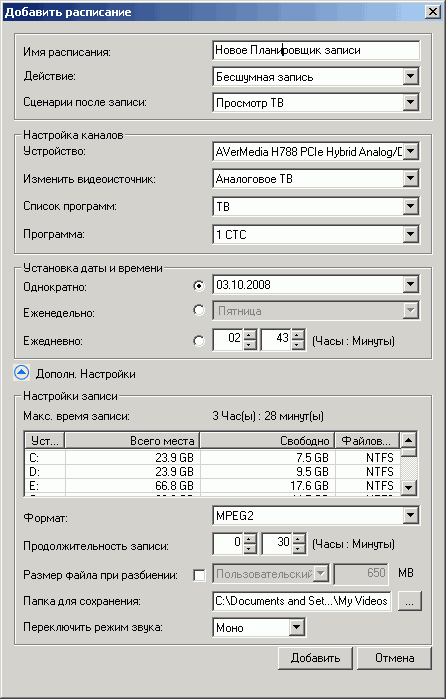The image size is (446, 699).
Task: Decrease recording duration hours spinner
Action: point(250,549)
